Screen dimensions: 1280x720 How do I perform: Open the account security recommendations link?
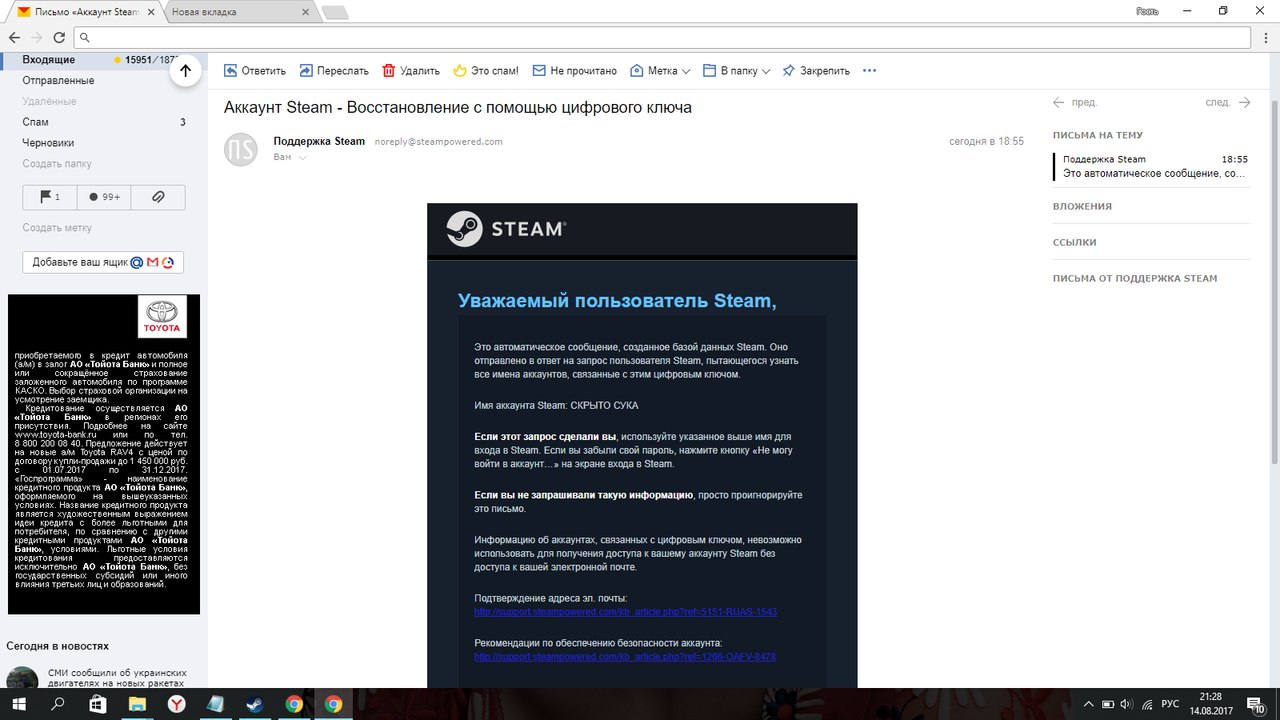625,656
